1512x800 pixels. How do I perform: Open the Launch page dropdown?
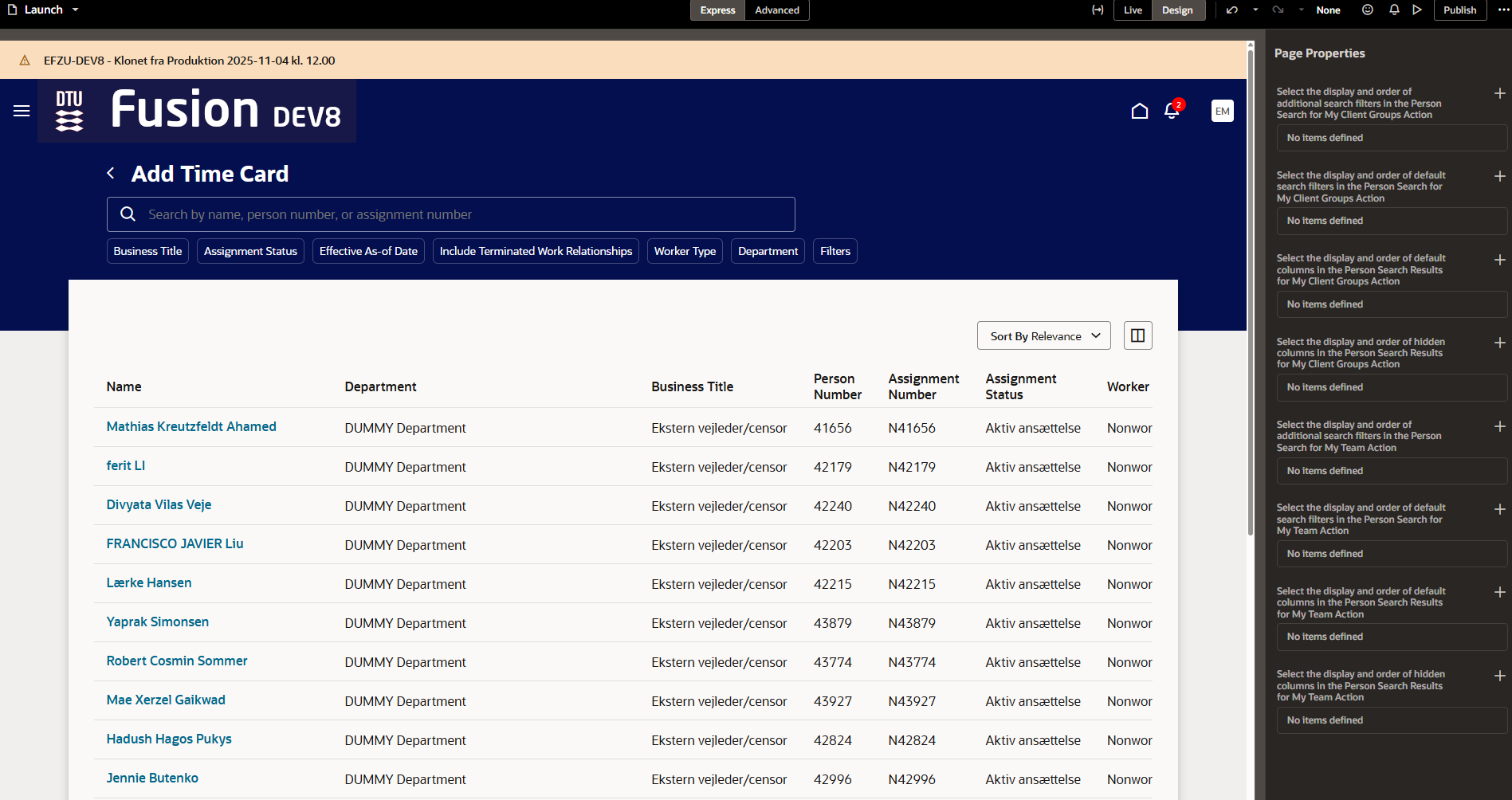(x=76, y=10)
